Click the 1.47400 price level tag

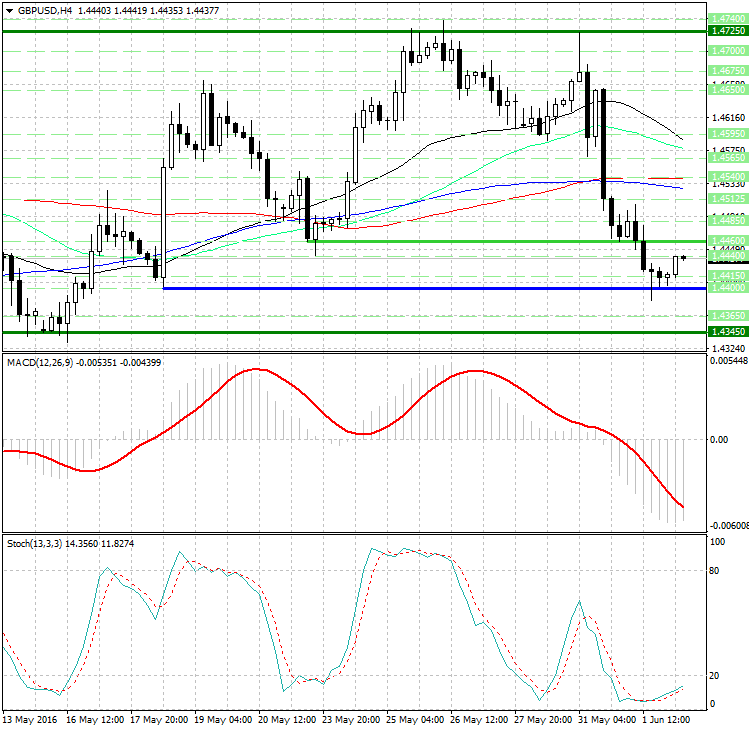[725, 19]
